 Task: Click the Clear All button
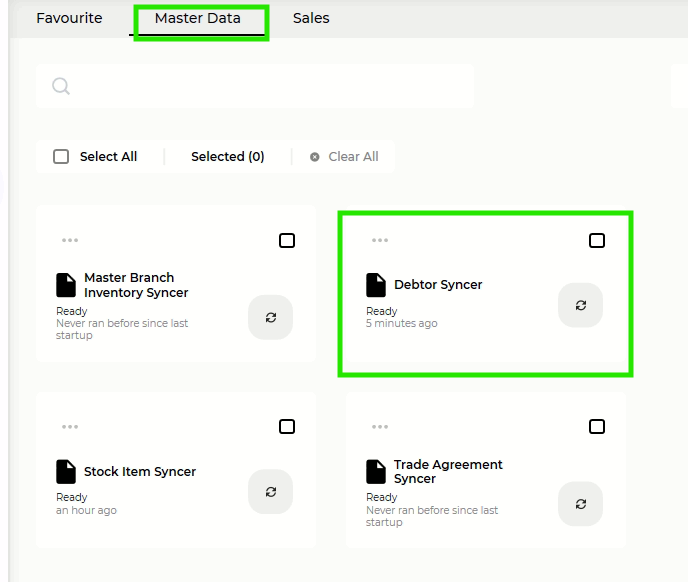coord(344,157)
